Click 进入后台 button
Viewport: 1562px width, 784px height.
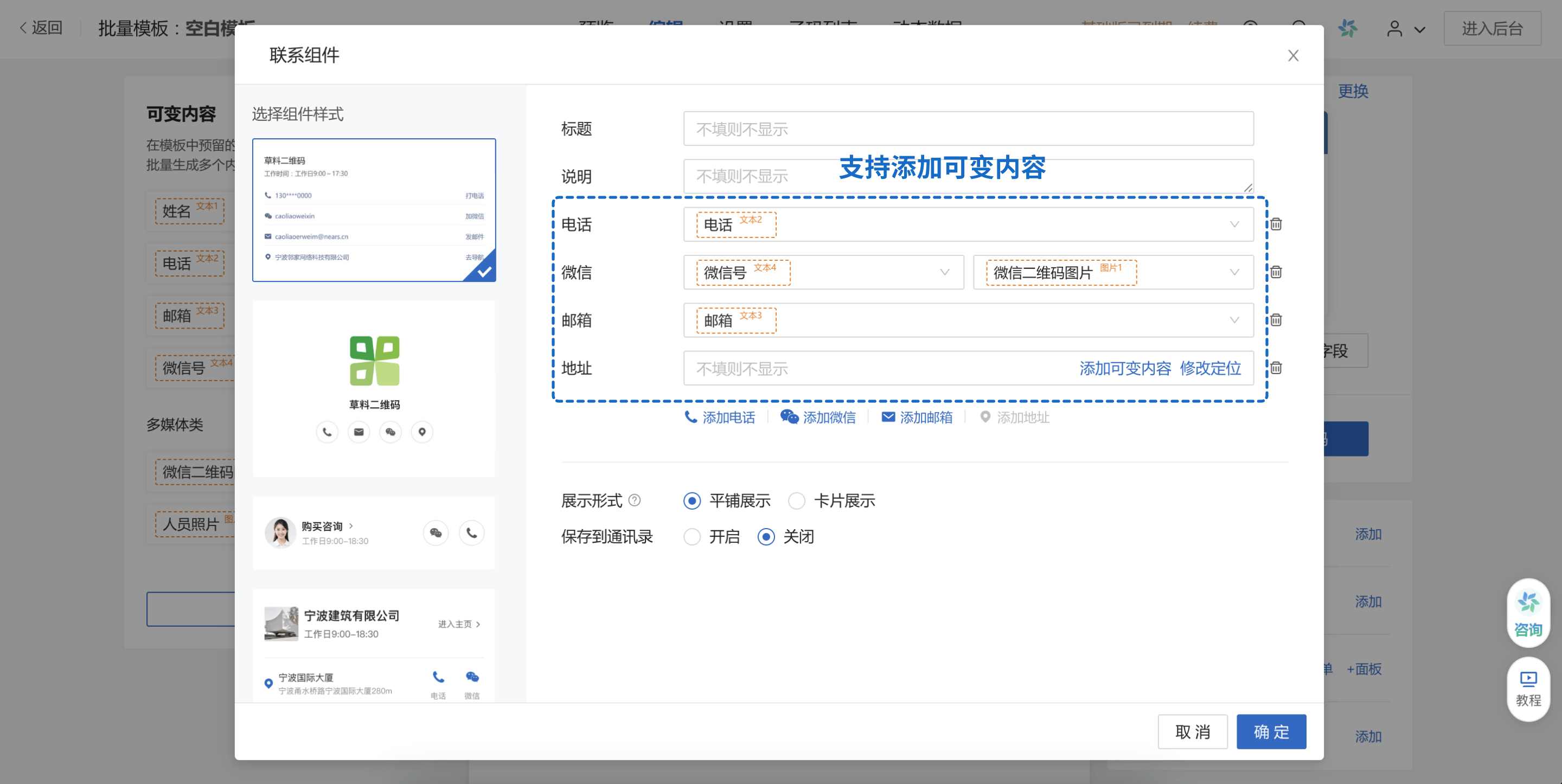[1491, 29]
